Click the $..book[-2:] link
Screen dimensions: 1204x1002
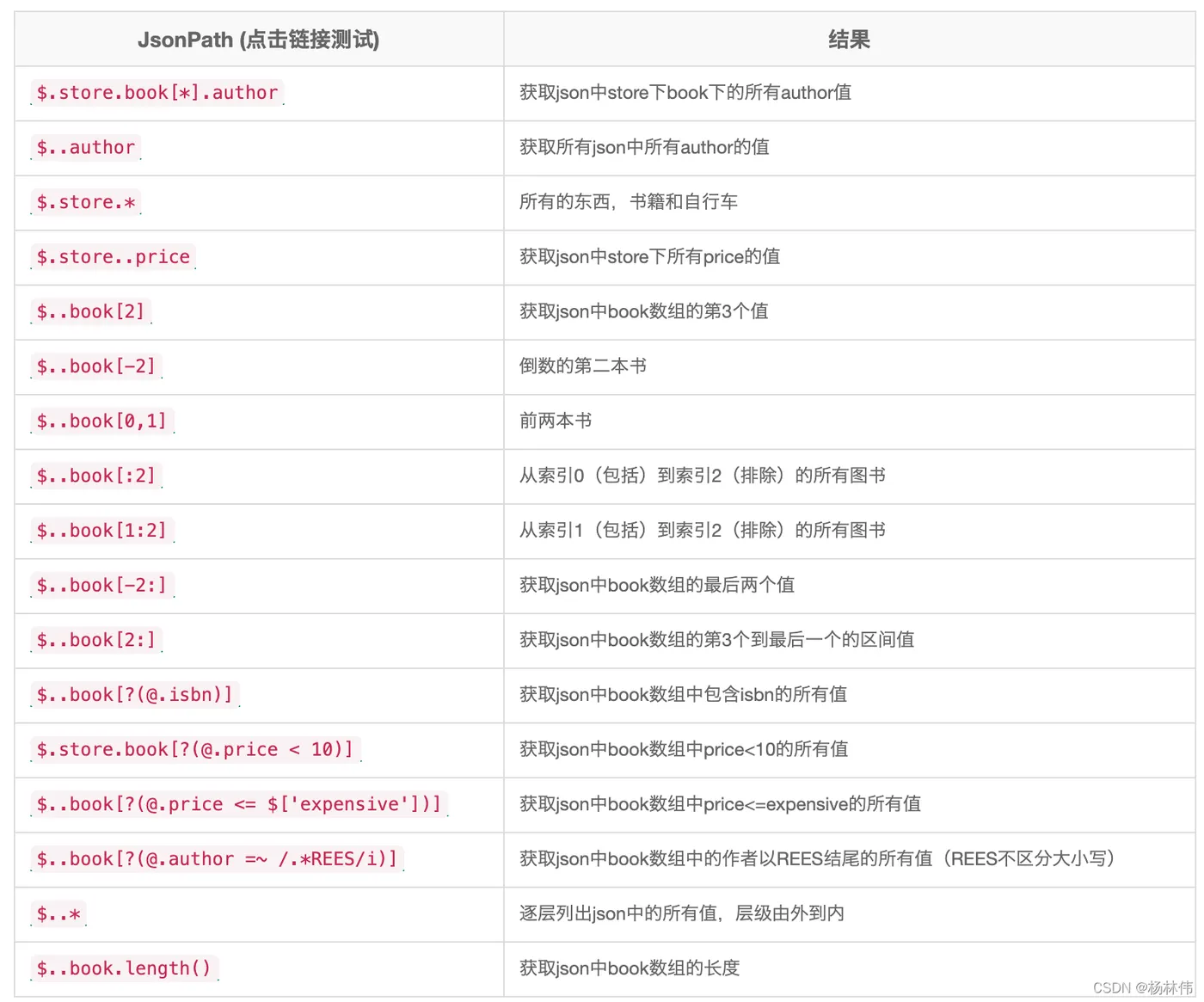[102, 586]
